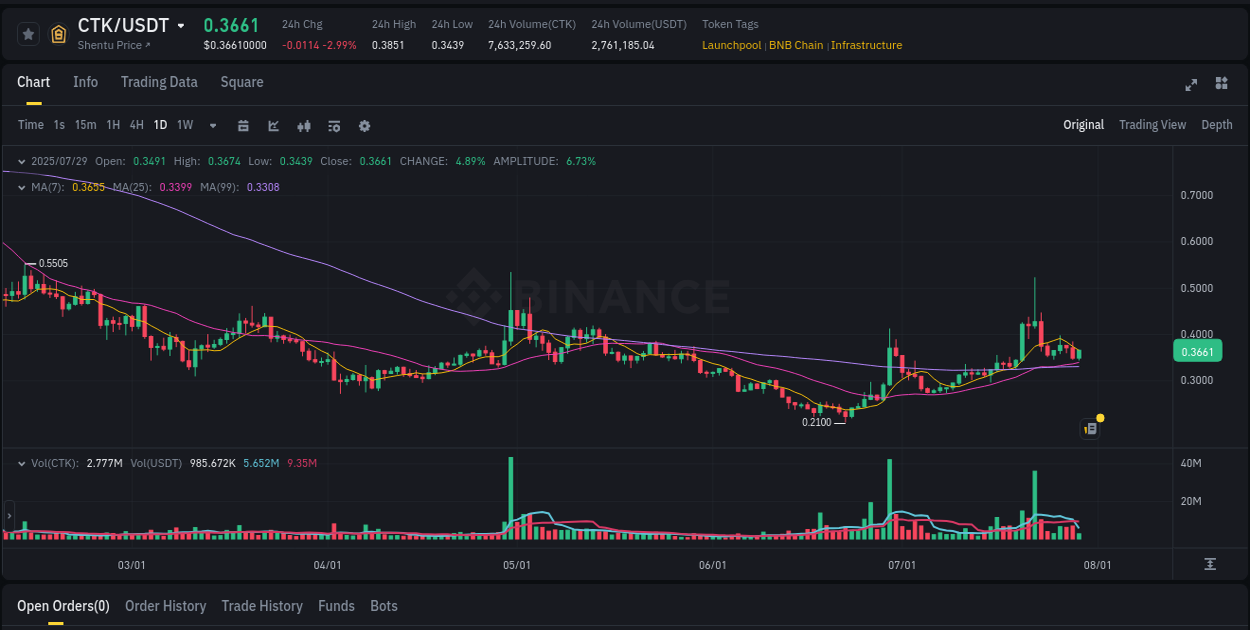Open technical indicators with the candlestick icon
1250x630 pixels.
(303, 126)
